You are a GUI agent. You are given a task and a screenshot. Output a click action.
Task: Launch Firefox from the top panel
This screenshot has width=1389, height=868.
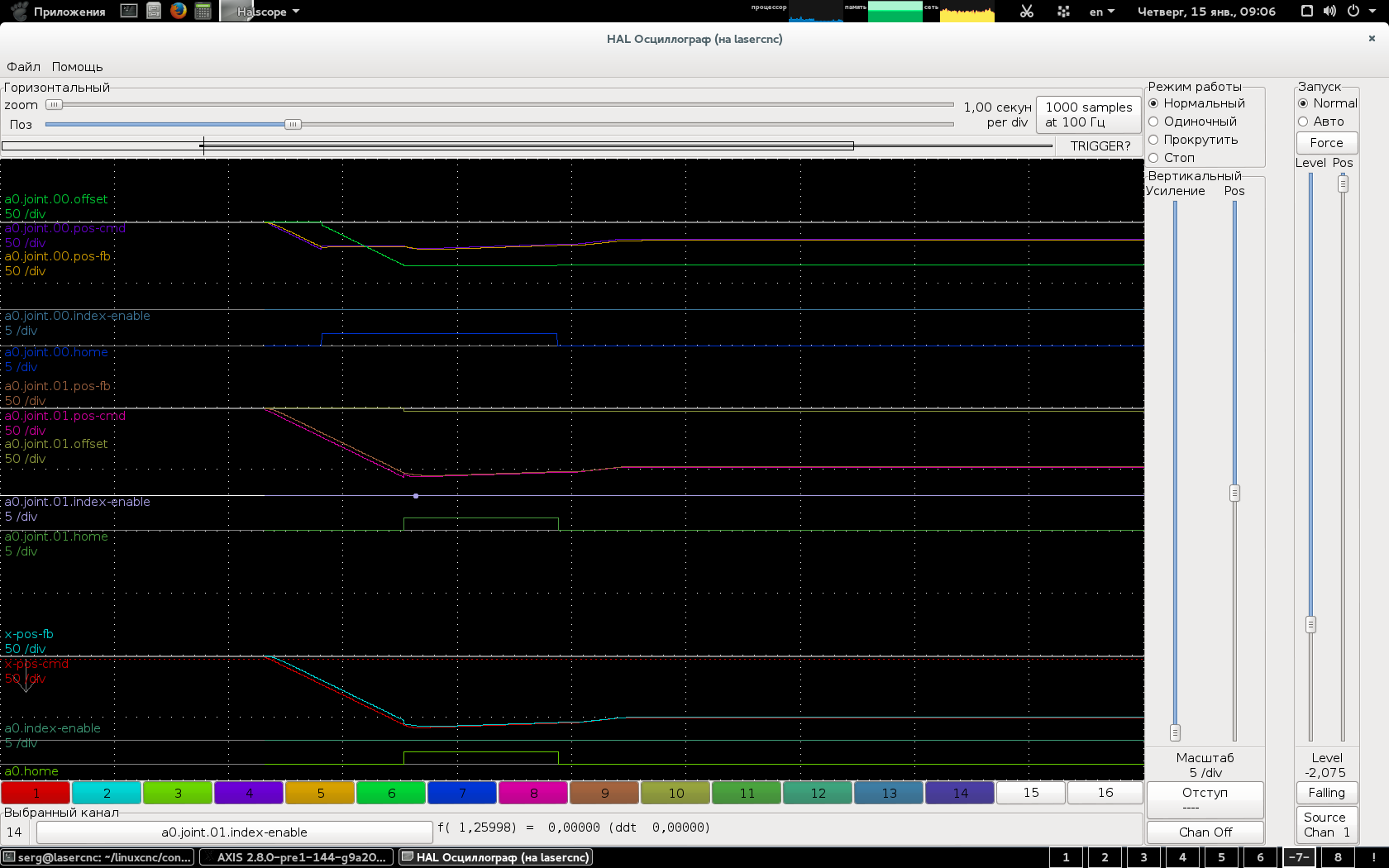pyautogui.click(x=179, y=11)
